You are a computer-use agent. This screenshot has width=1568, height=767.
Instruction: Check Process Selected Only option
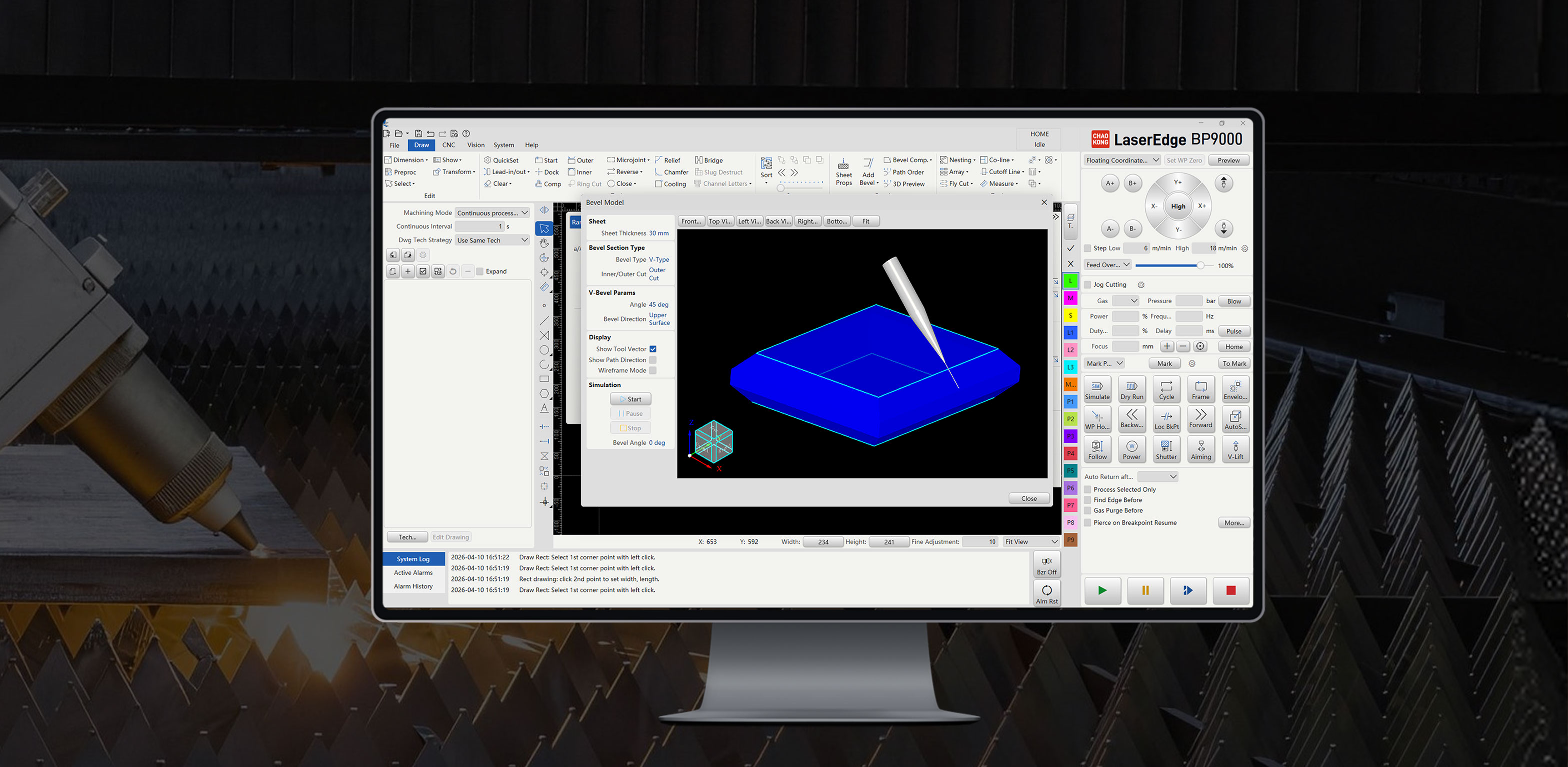click(1088, 489)
